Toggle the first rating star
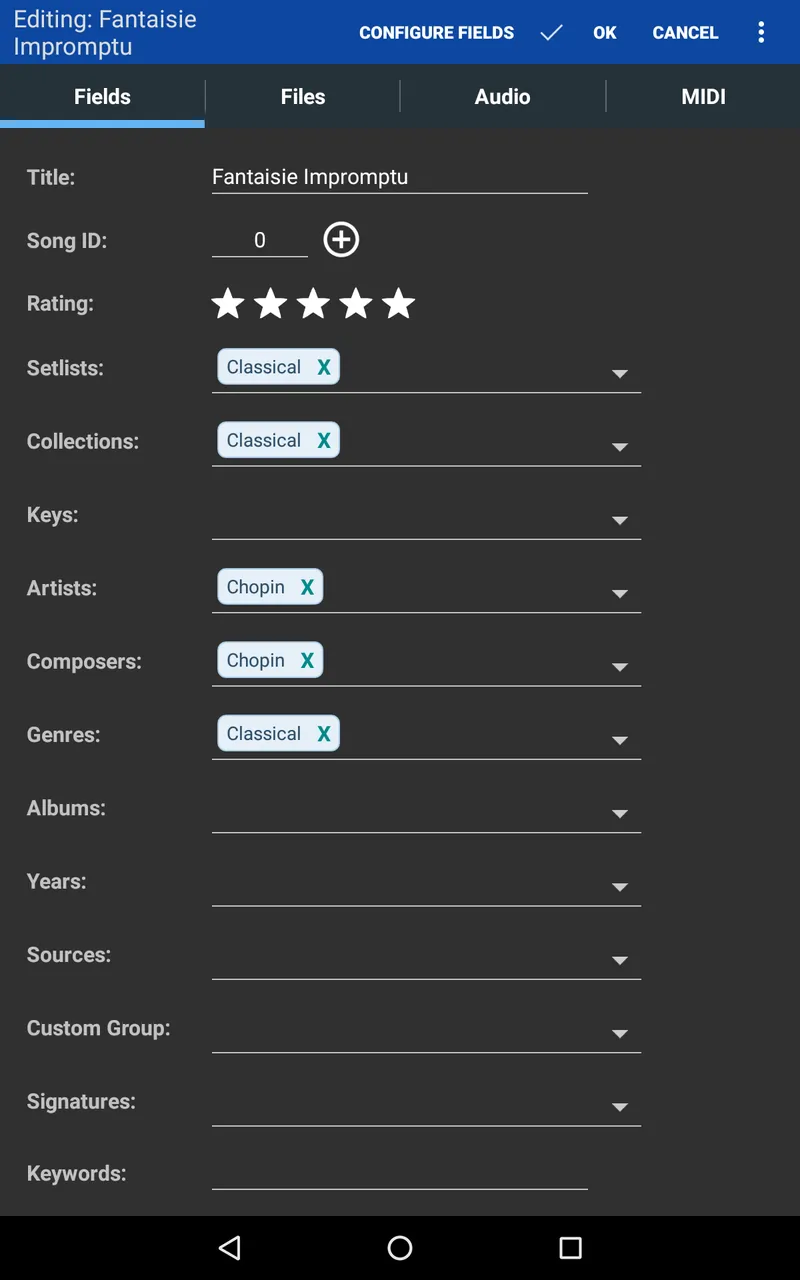The image size is (800, 1280). (x=227, y=303)
